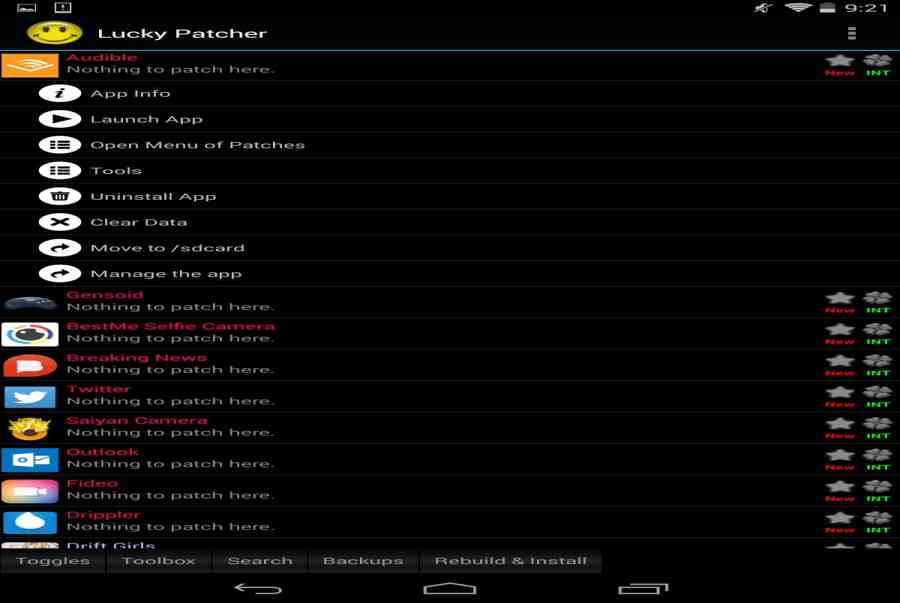Expand the Gensoid app entry

170,301
